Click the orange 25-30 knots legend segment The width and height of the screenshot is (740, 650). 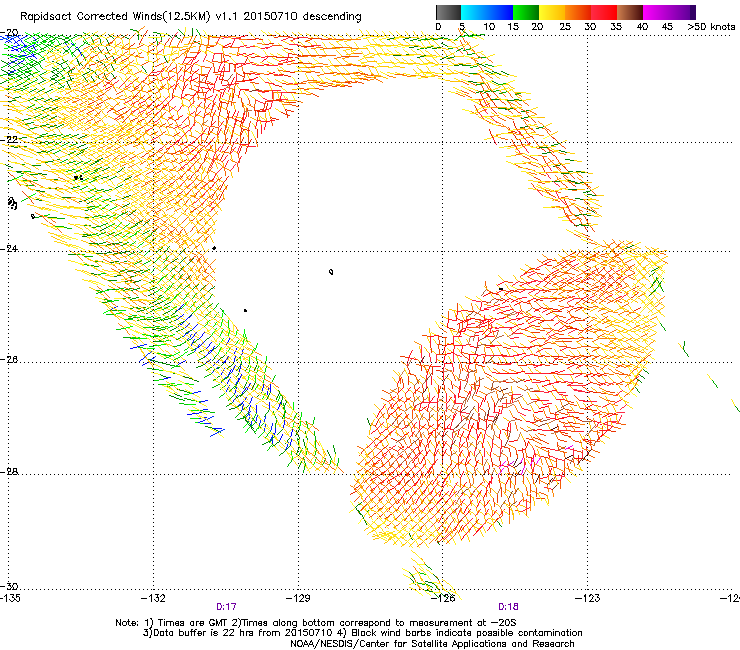[578, 12]
